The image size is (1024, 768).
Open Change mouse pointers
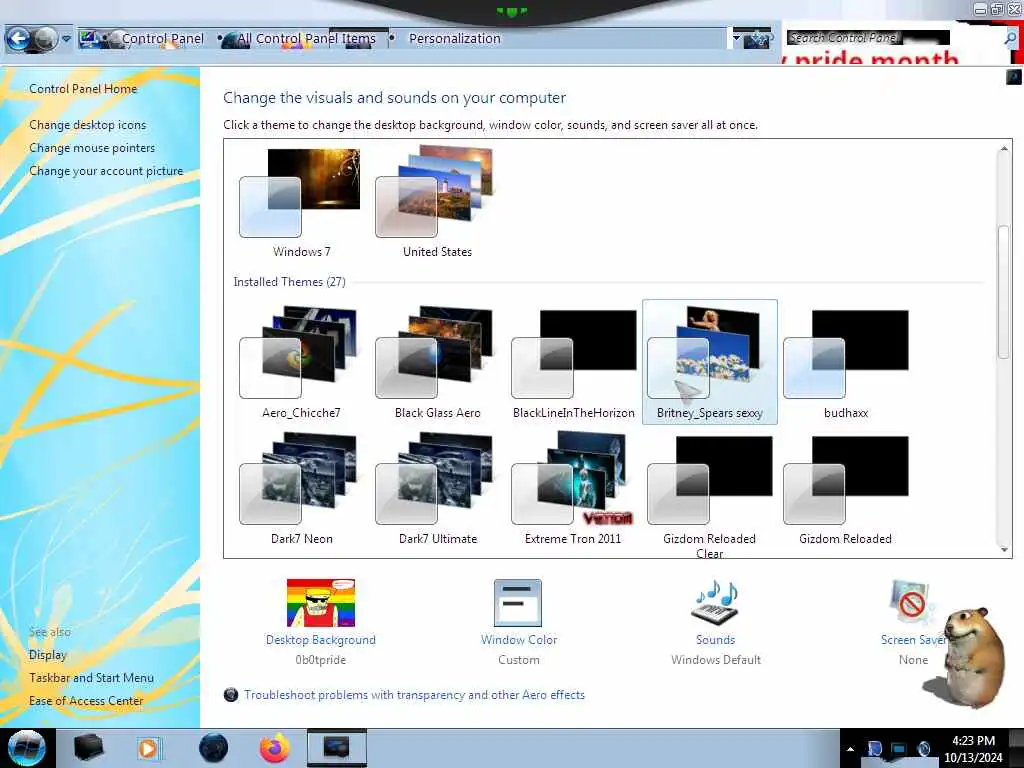pyautogui.click(x=92, y=148)
